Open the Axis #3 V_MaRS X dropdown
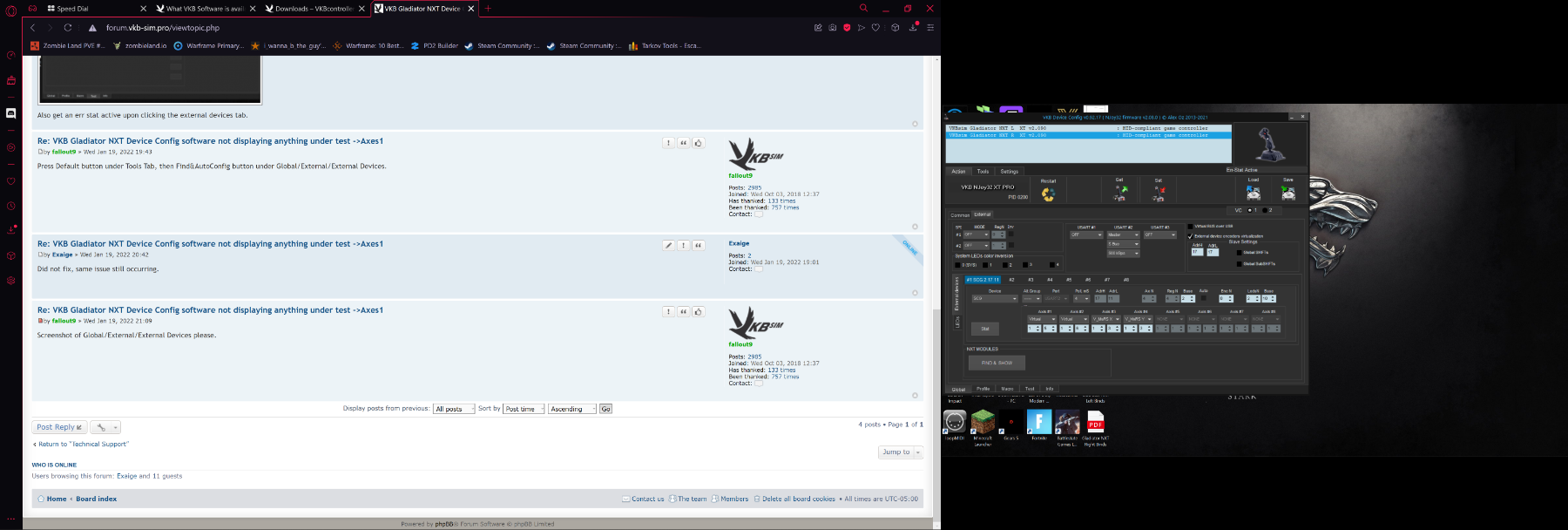Screen dimensions: 1568x530 point(1106,319)
